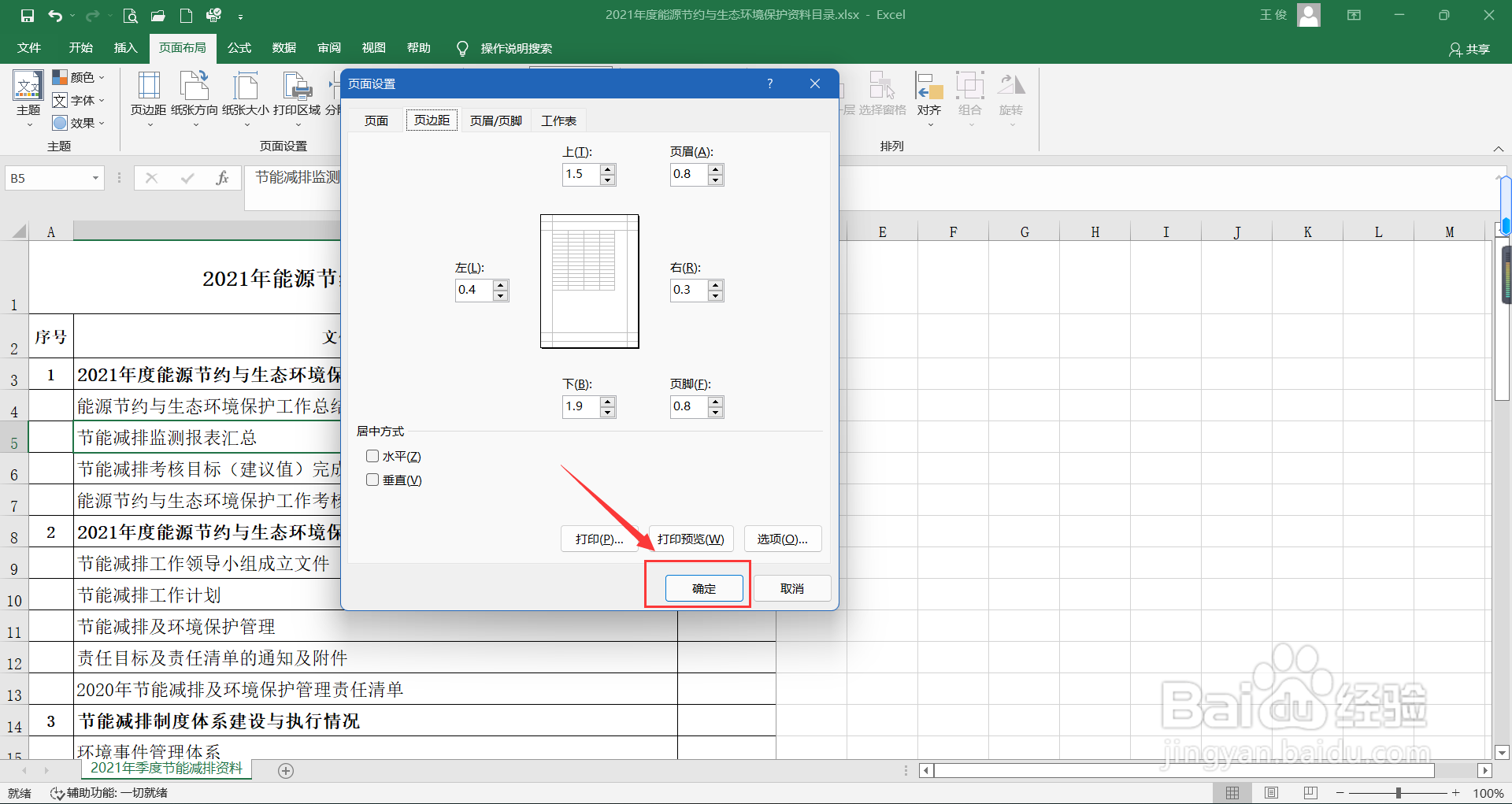Open the File (文件) menu tab

point(29,48)
